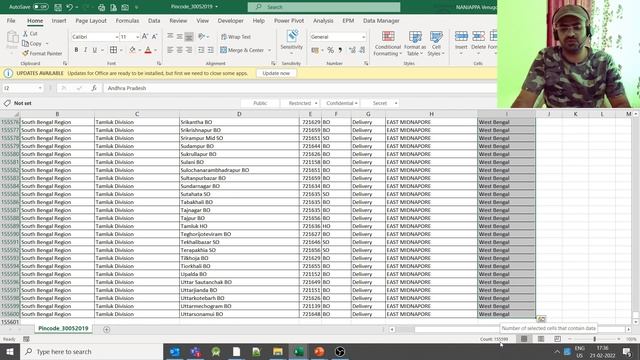The image size is (640, 360).
Task: Click Increase Decimal icon
Action: (352, 50)
